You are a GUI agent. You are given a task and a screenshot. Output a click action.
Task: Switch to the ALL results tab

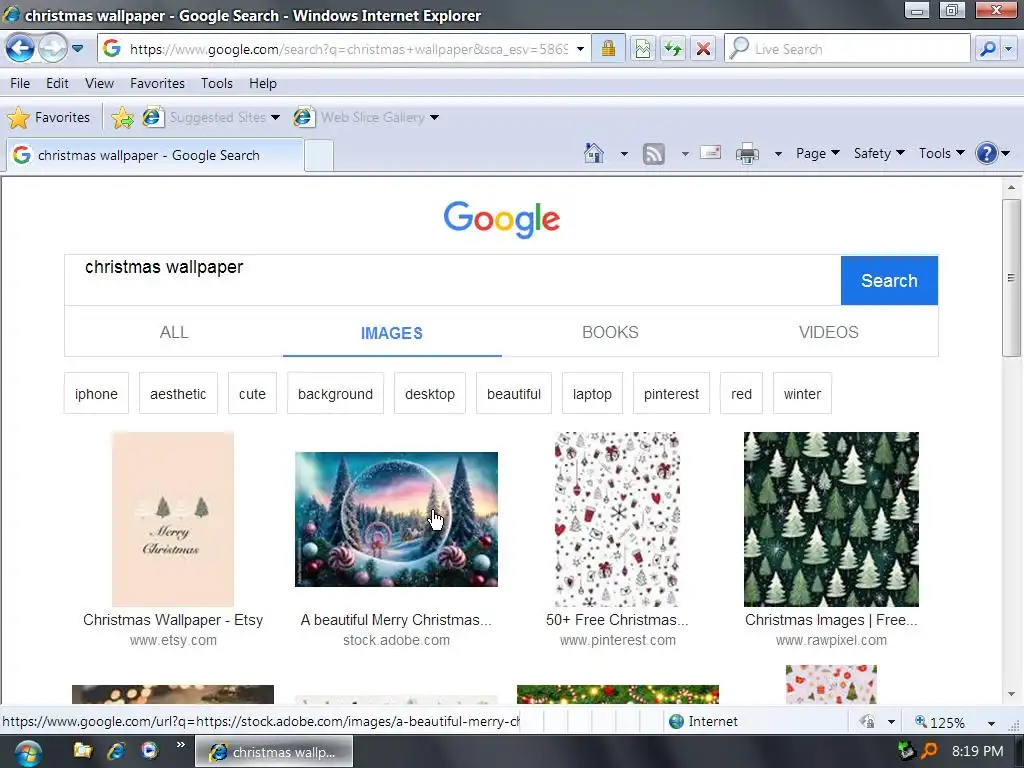[x=174, y=332]
